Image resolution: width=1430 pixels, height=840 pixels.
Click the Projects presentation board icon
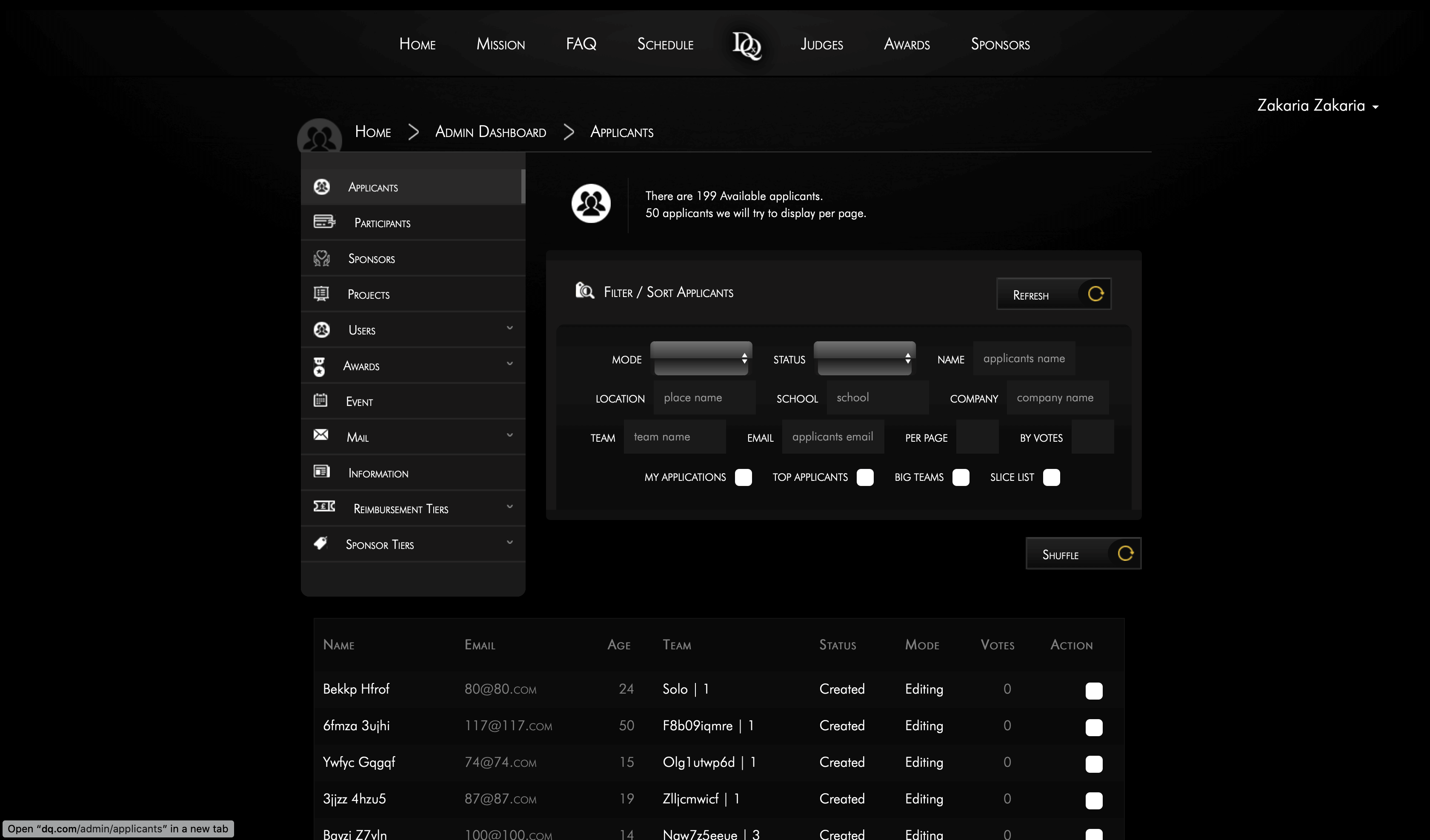coord(321,294)
